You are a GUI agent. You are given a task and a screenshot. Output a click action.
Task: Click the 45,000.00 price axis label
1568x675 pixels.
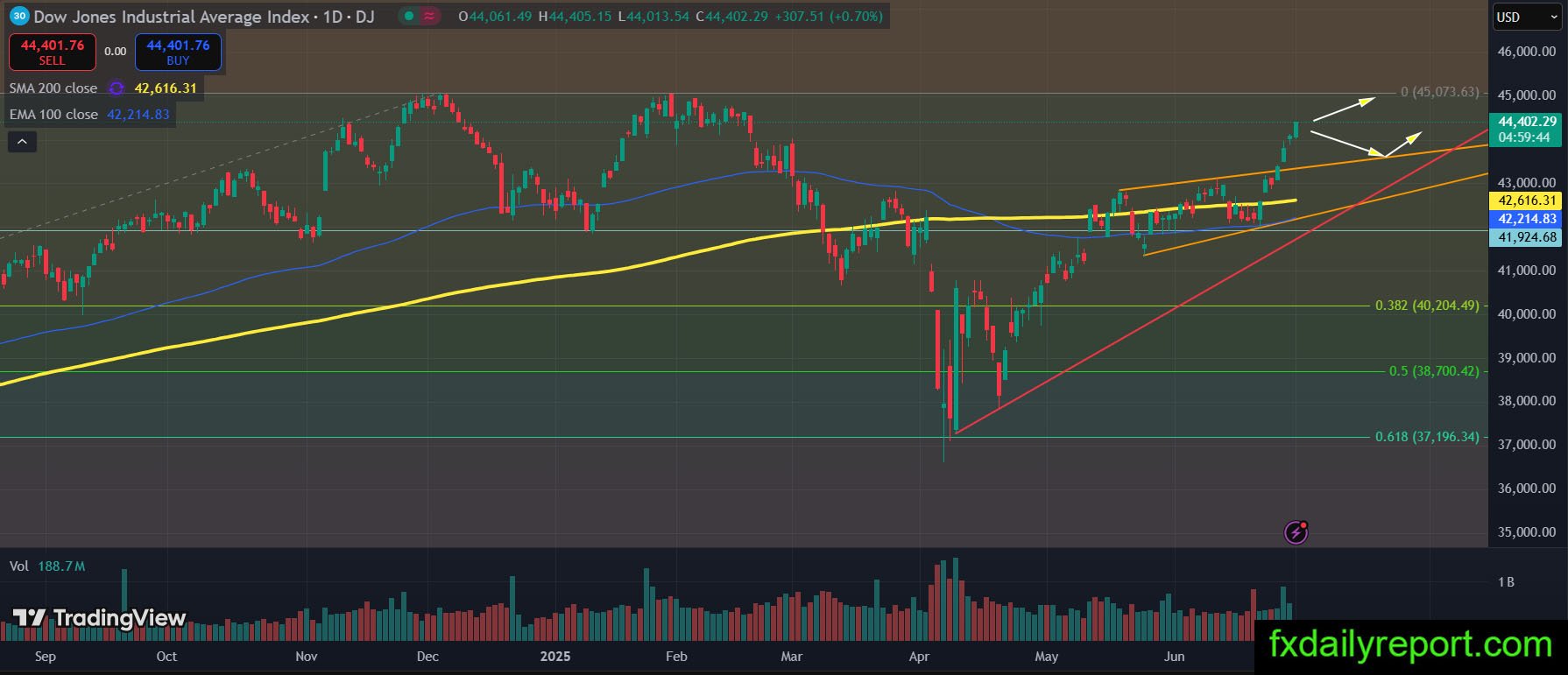coord(1527,95)
